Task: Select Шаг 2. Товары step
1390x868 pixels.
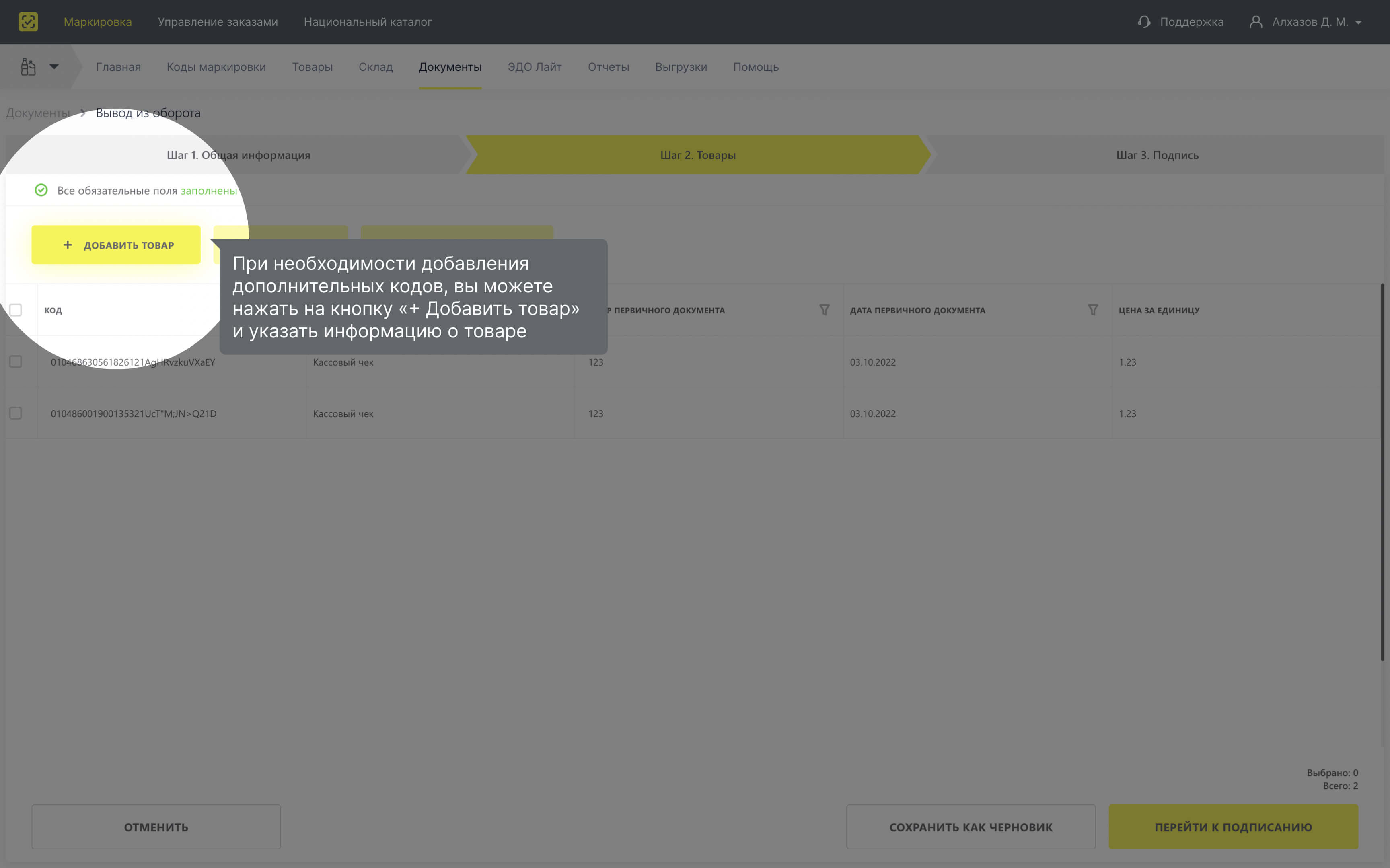Action: click(698, 155)
